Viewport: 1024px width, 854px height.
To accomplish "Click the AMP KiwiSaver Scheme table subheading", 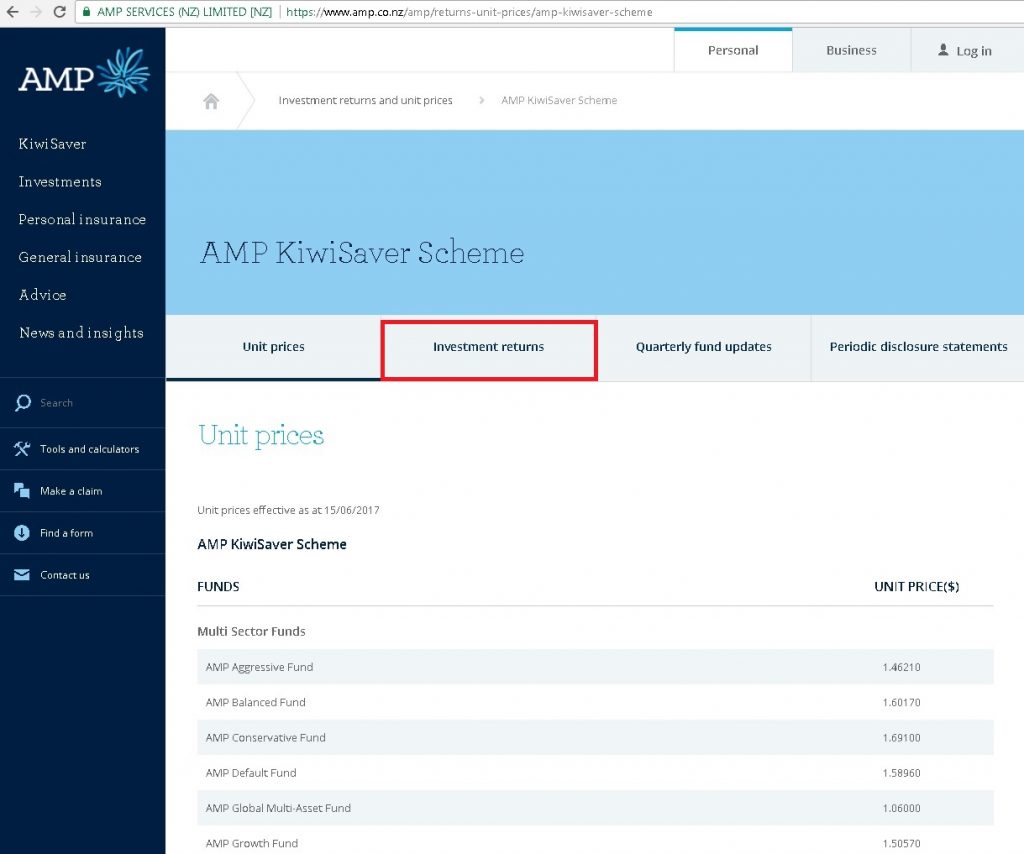I will point(272,544).
